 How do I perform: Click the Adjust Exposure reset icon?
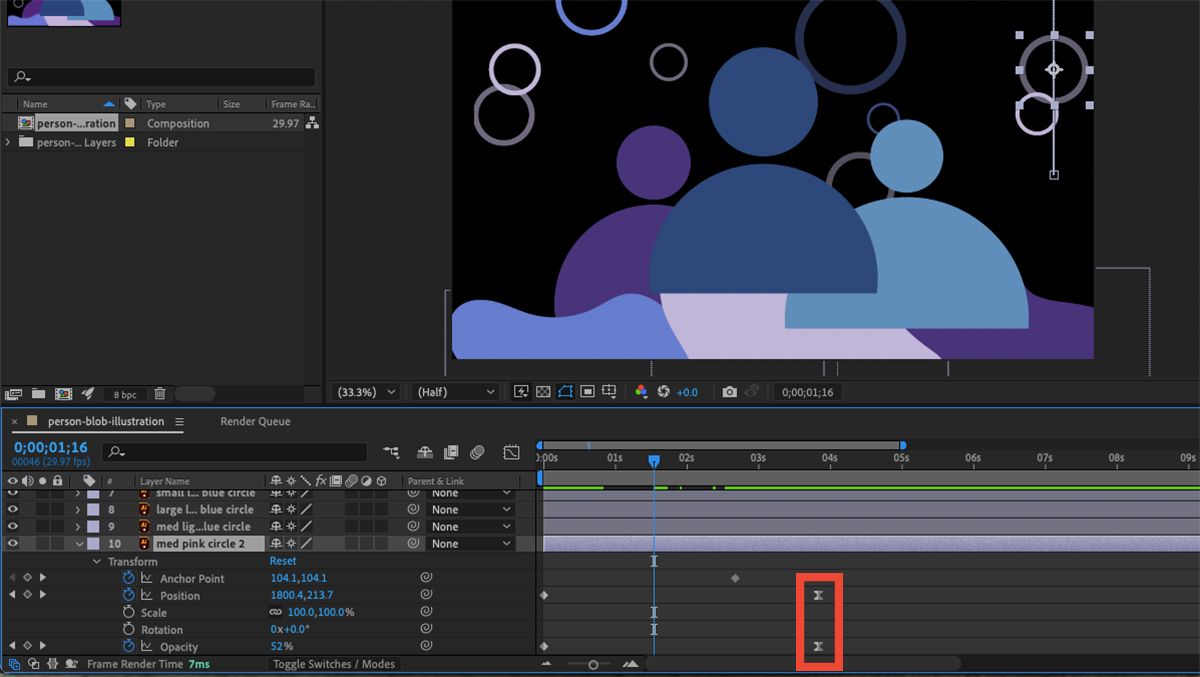(x=662, y=392)
